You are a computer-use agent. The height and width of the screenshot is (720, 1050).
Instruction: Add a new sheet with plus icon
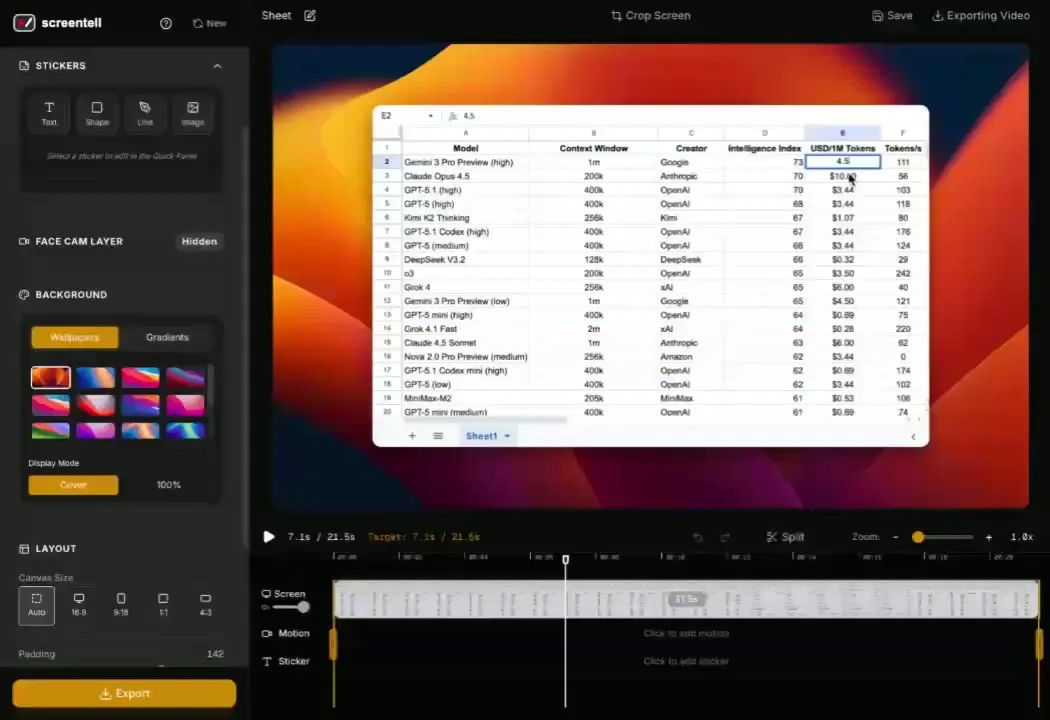point(412,436)
